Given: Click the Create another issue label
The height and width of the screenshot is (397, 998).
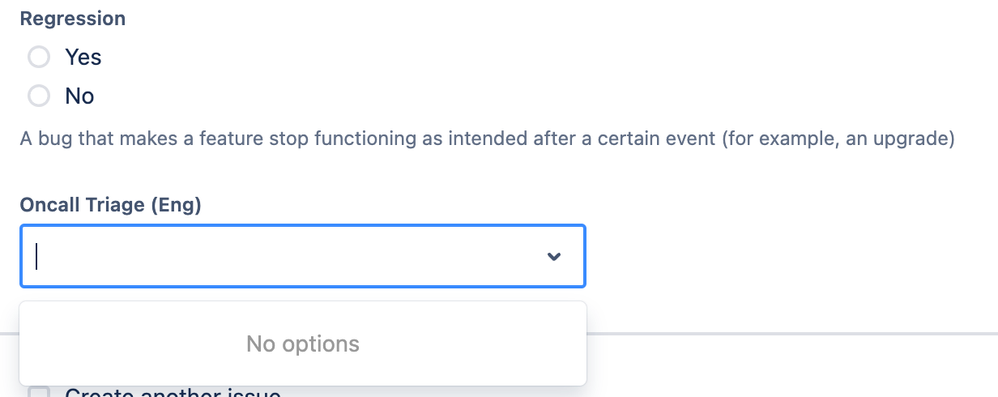Looking at the screenshot, I should pyautogui.click(x=173, y=392).
